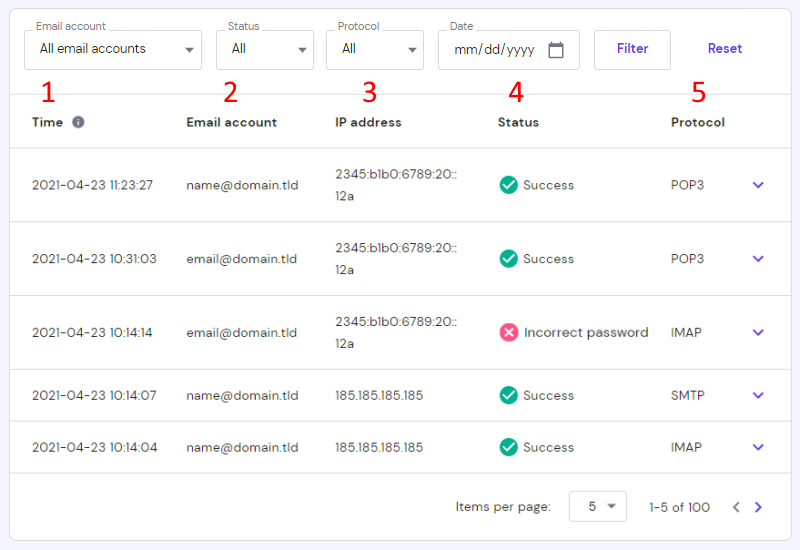Screen dimensions: 800x550
Task: Expand the SMTP log entry details
Action: pyautogui.click(x=758, y=395)
